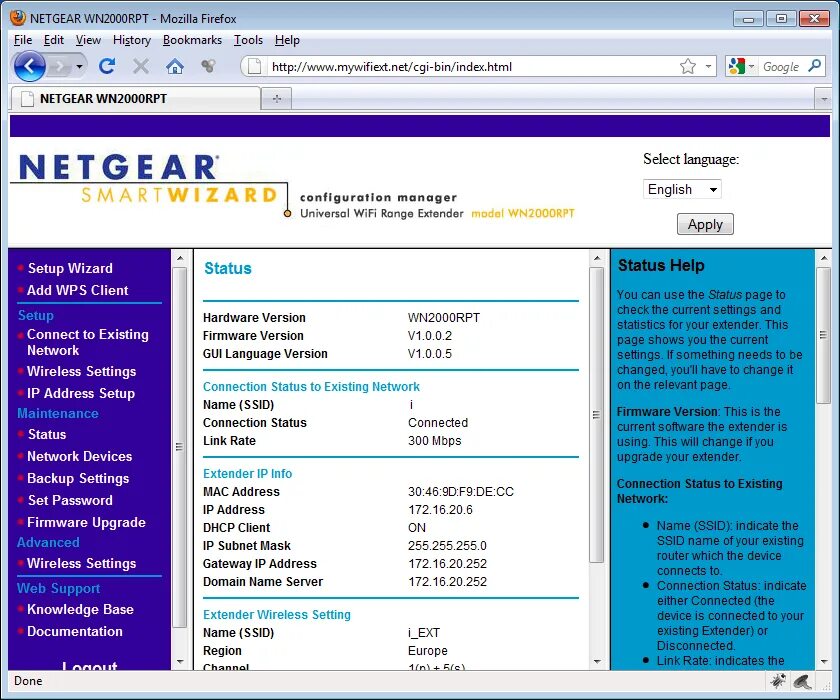Image resolution: width=840 pixels, height=700 pixels.
Task: Open IP Address Setup page
Action: [x=81, y=393]
